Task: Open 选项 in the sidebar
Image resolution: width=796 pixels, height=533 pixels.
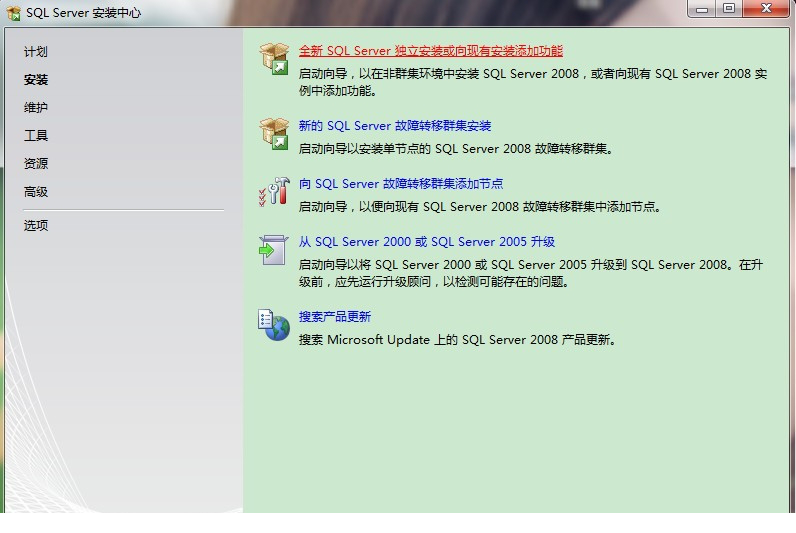Action: pos(36,225)
